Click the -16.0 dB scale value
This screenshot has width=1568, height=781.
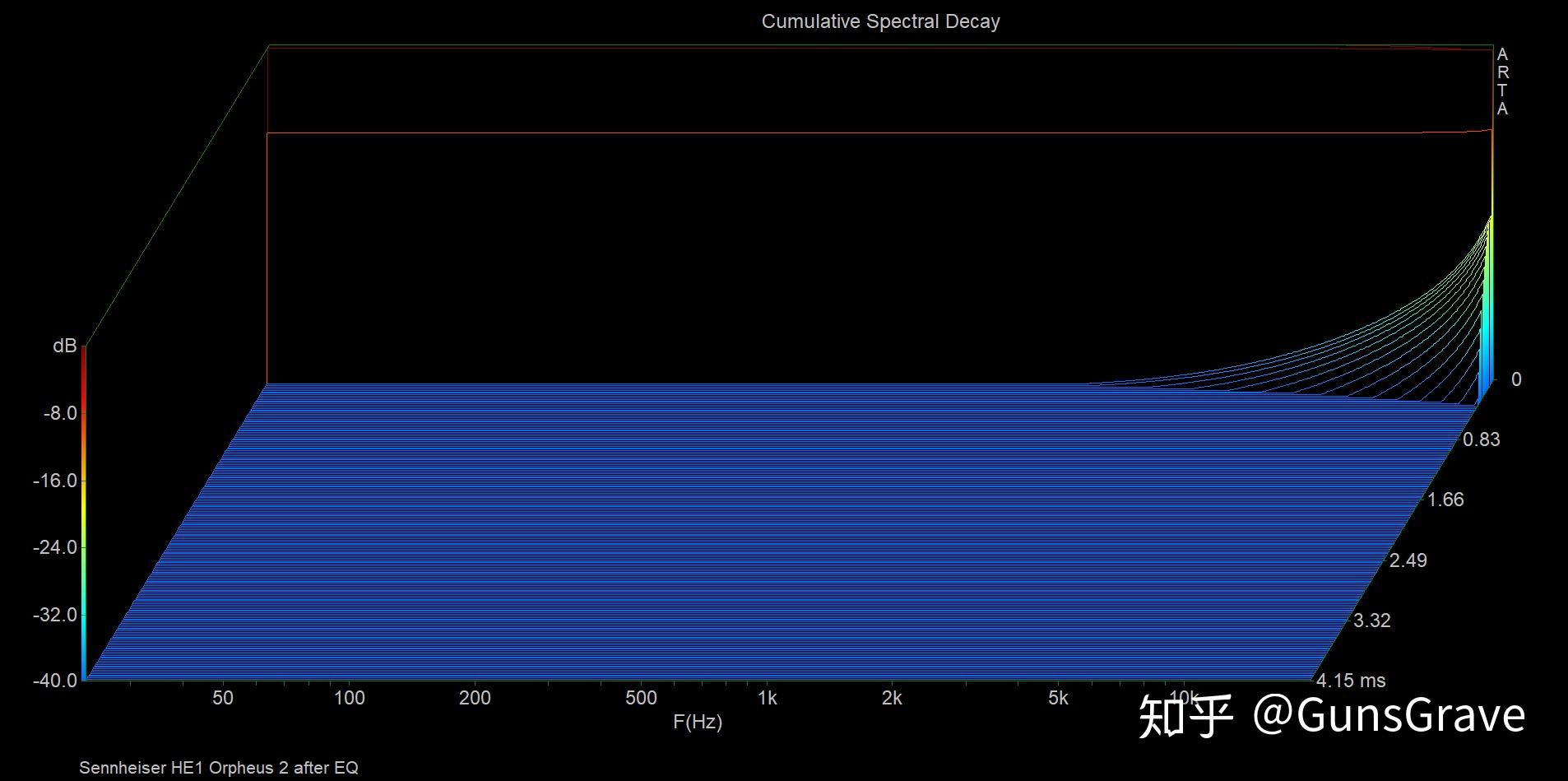[x=55, y=481]
